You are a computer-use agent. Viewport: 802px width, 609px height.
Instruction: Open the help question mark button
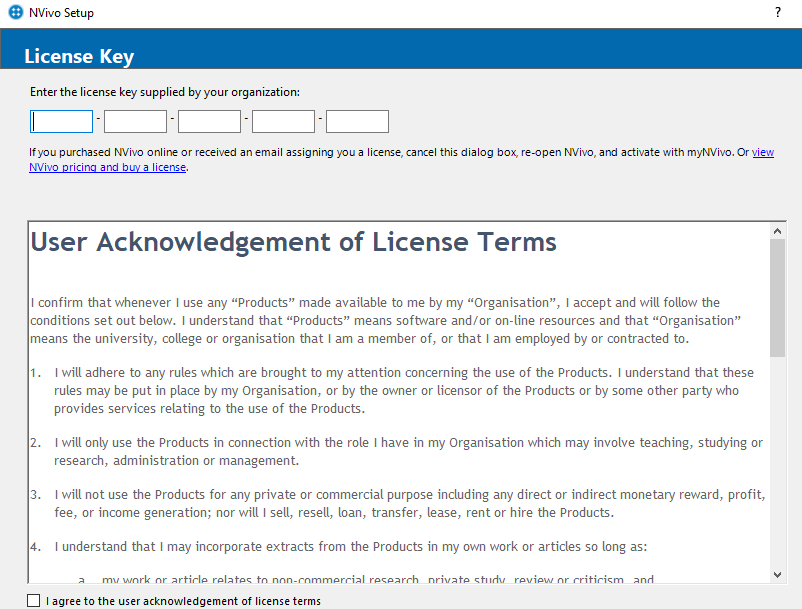pyautogui.click(x=777, y=12)
